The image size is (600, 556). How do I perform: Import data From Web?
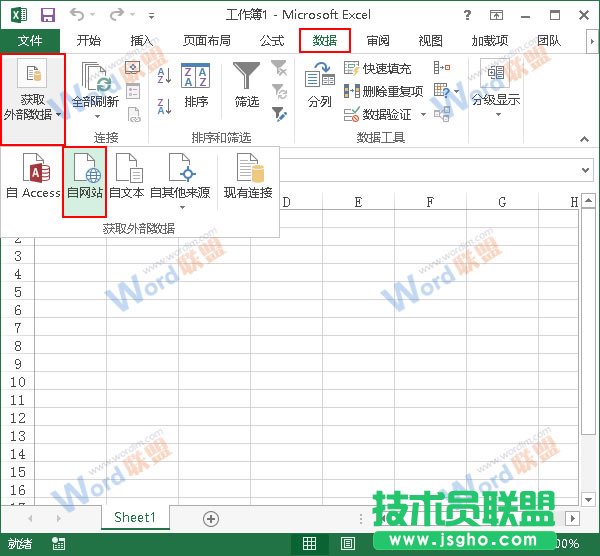coord(85,181)
